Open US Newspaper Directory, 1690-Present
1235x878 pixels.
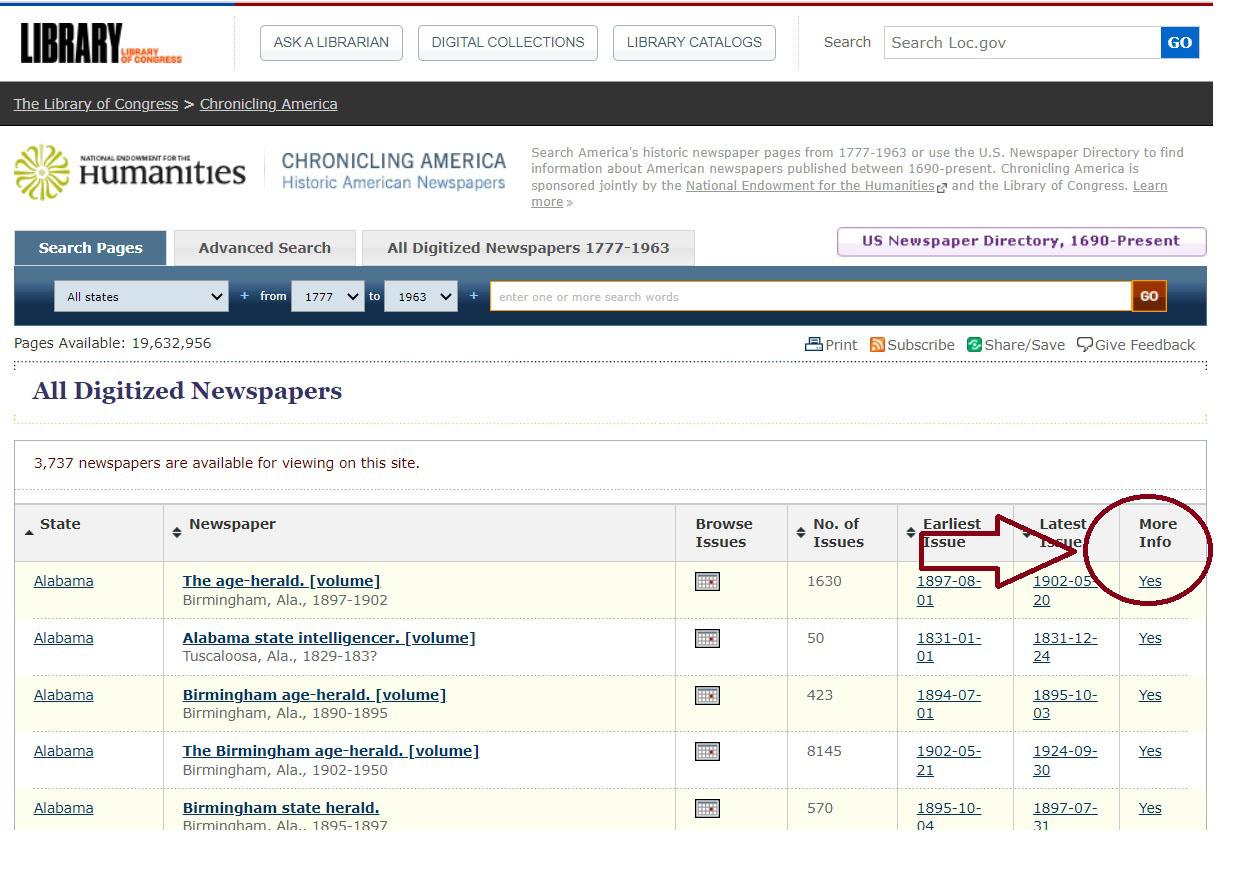click(x=1021, y=241)
